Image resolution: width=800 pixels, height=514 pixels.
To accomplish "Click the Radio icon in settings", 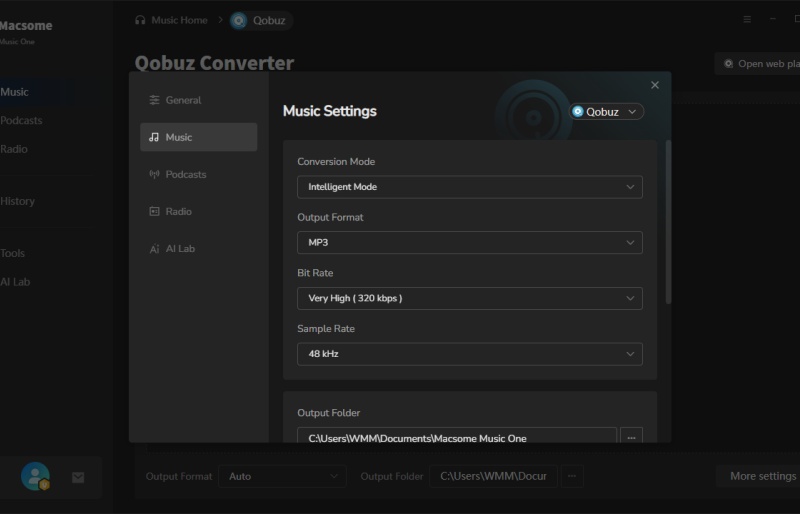I will coord(154,211).
